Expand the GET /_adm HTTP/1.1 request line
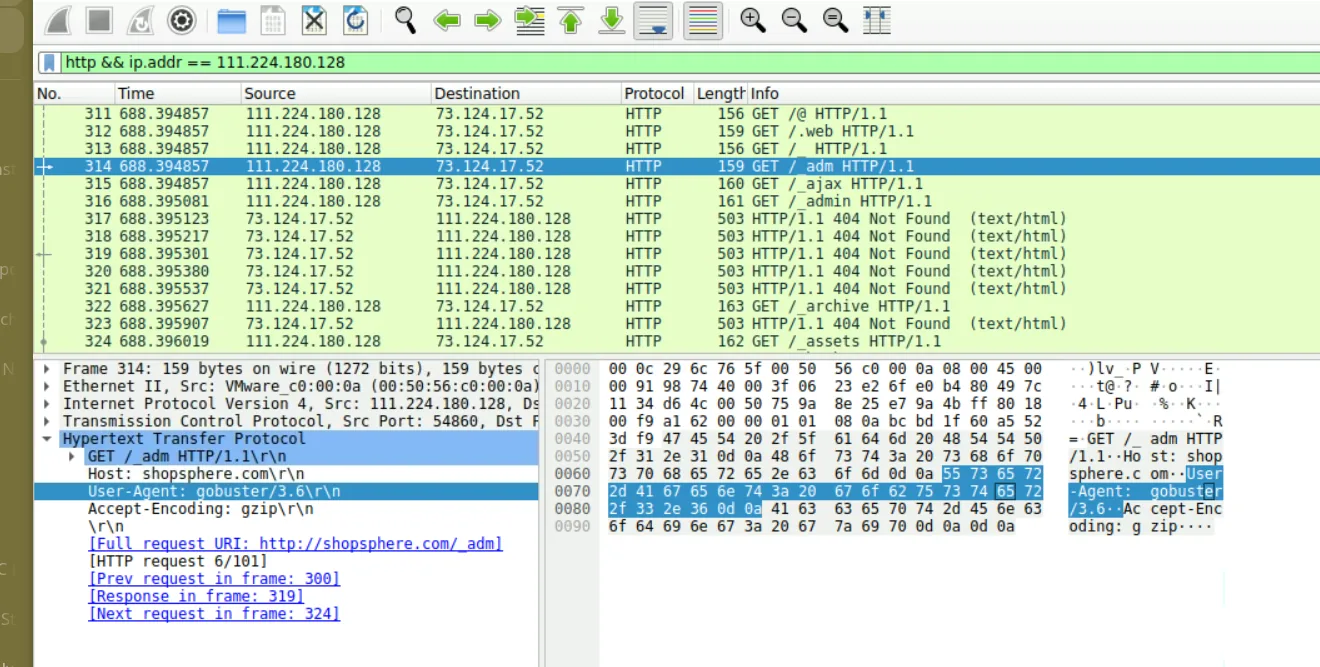Image resolution: width=1320 pixels, height=667 pixels. [73, 456]
